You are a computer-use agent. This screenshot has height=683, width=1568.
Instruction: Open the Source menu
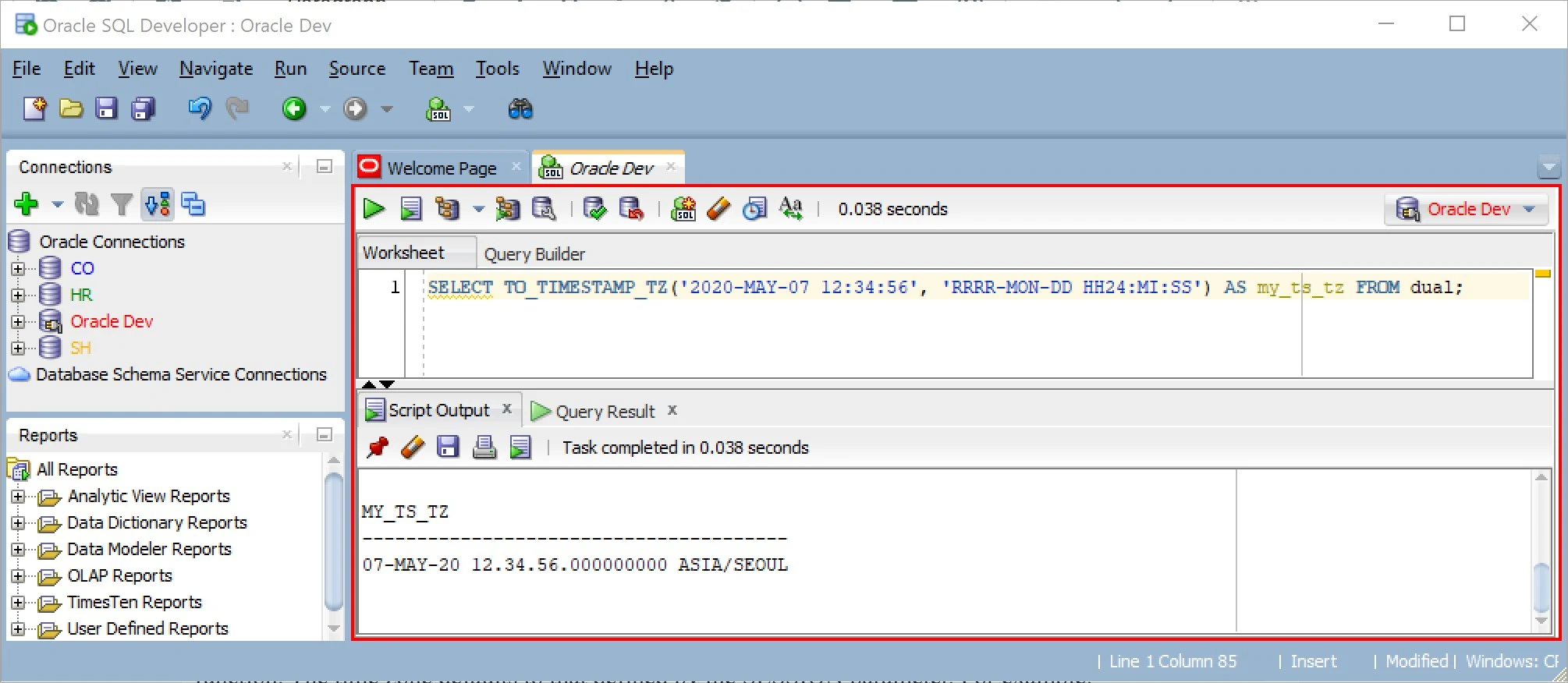coord(357,69)
